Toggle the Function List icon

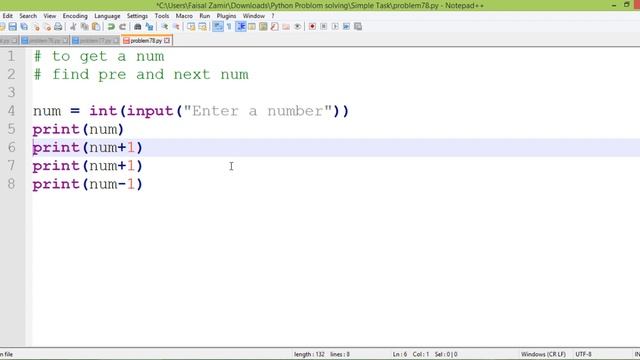coord(275,27)
